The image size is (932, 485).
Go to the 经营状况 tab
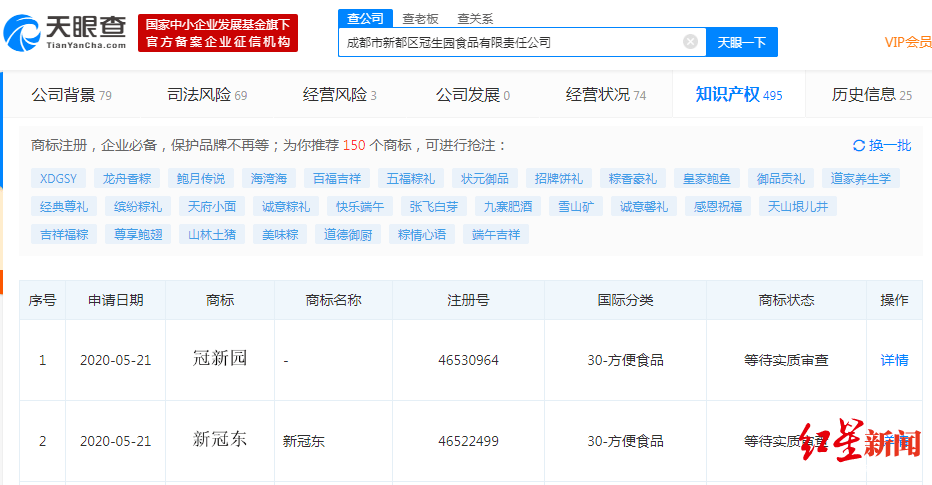click(x=606, y=95)
